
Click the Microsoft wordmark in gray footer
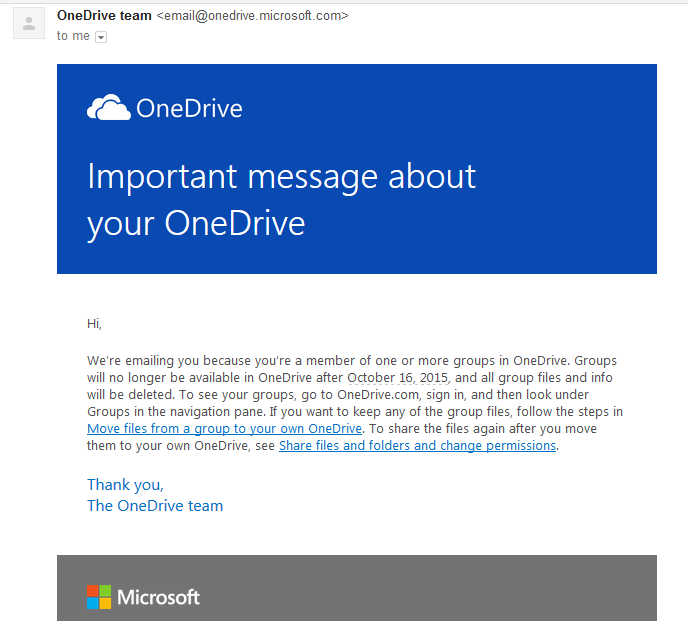[158, 597]
